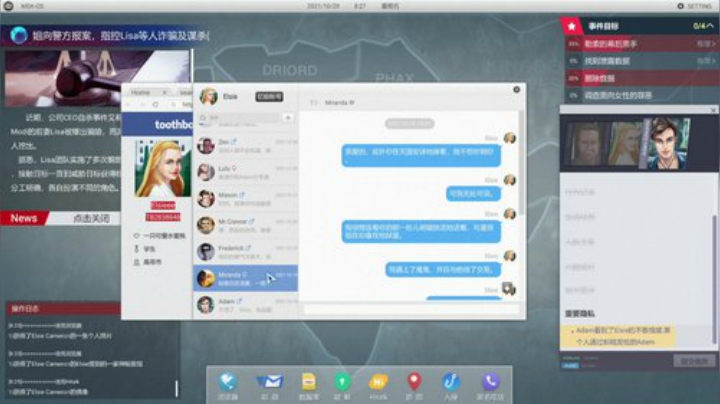Select the left greyed-out man's portrait
The image size is (720, 404).
click(586, 144)
